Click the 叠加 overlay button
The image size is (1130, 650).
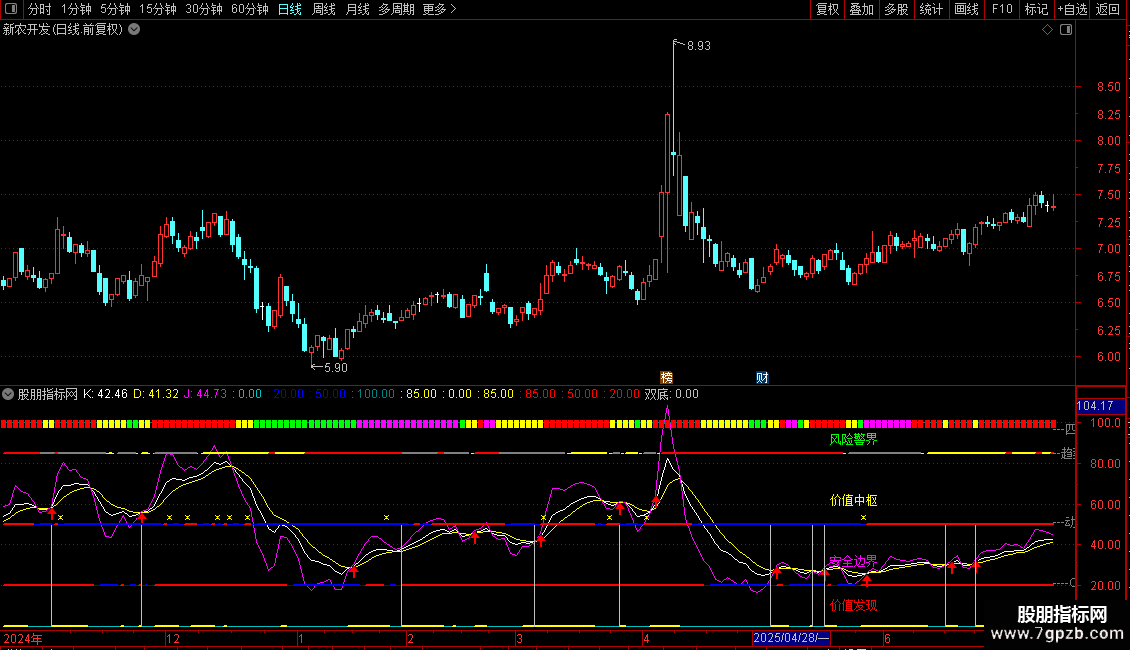click(861, 9)
